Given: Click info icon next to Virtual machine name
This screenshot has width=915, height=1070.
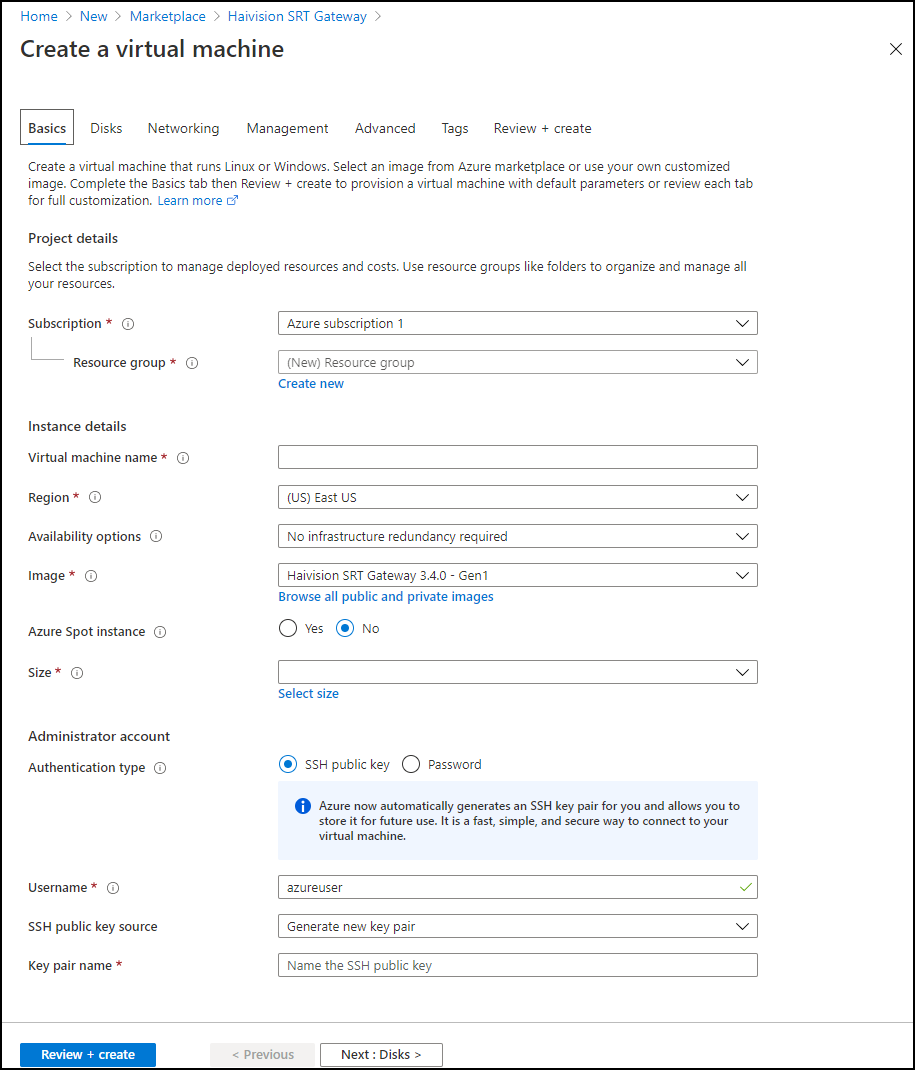Looking at the screenshot, I should click(x=183, y=458).
